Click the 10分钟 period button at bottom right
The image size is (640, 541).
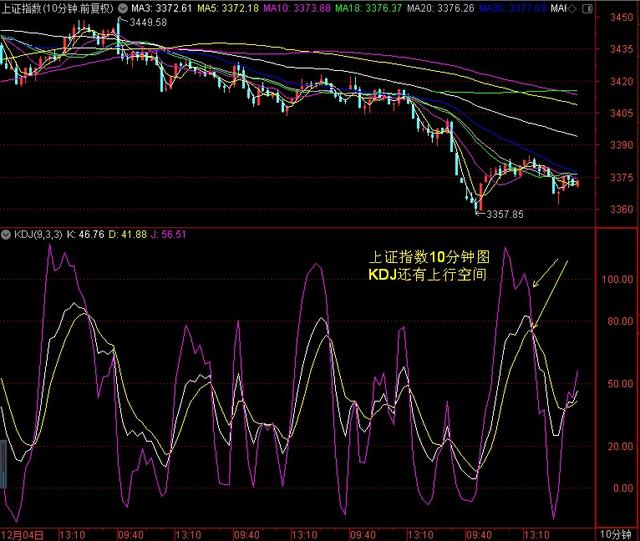click(x=616, y=534)
